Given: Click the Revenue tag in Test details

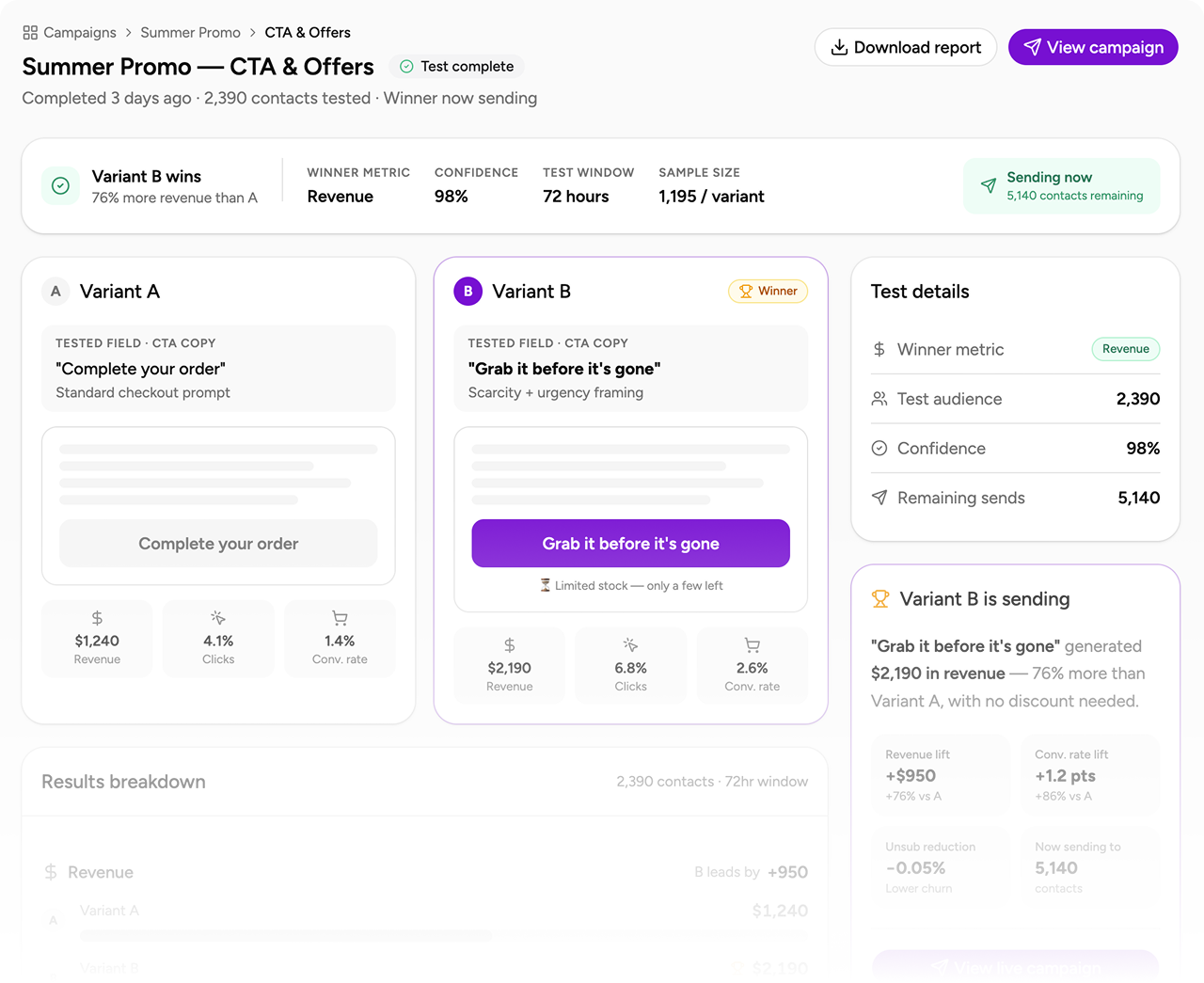Looking at the screenshot, I should tap(1125, 349).
